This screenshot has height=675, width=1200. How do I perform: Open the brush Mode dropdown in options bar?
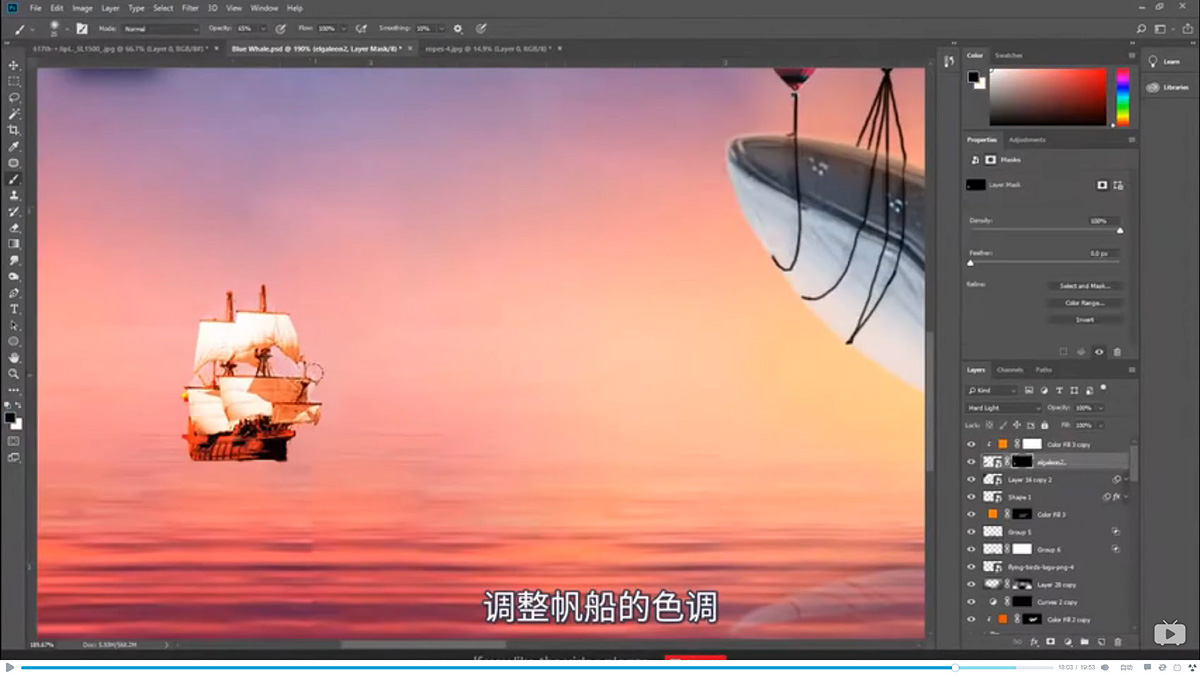(160, 28)
